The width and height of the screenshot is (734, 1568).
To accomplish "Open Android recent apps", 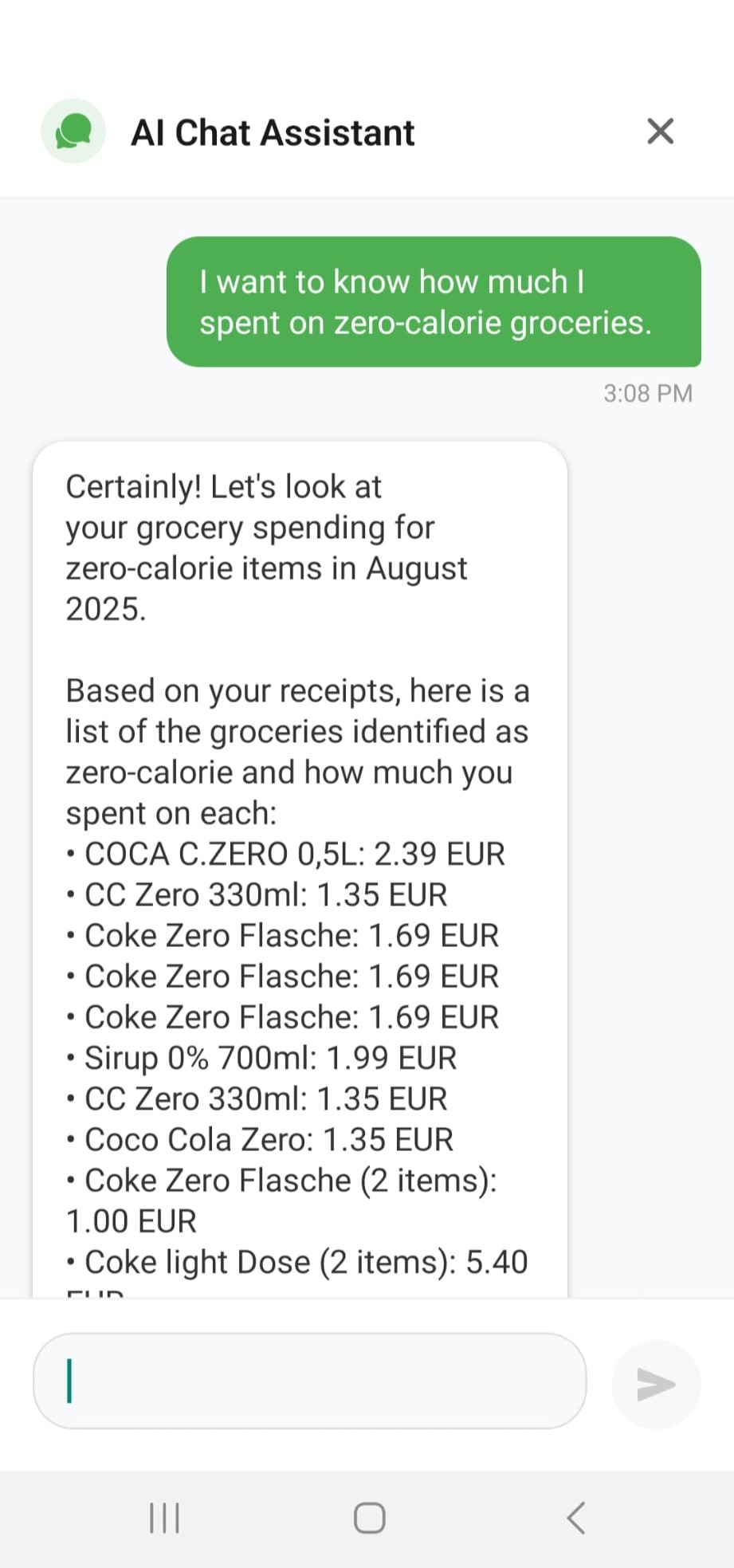I will 164,1518.
